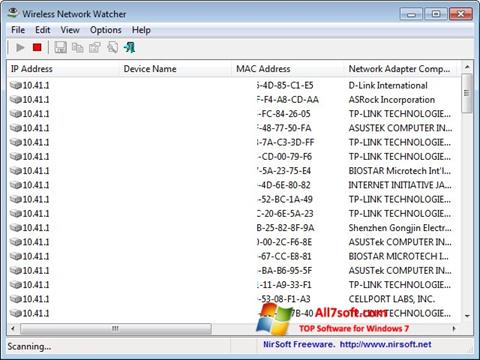The image size is (480, 360).
Task: Select the row with MAC ending CD-00-79-F6
Action: click(234, 157)
